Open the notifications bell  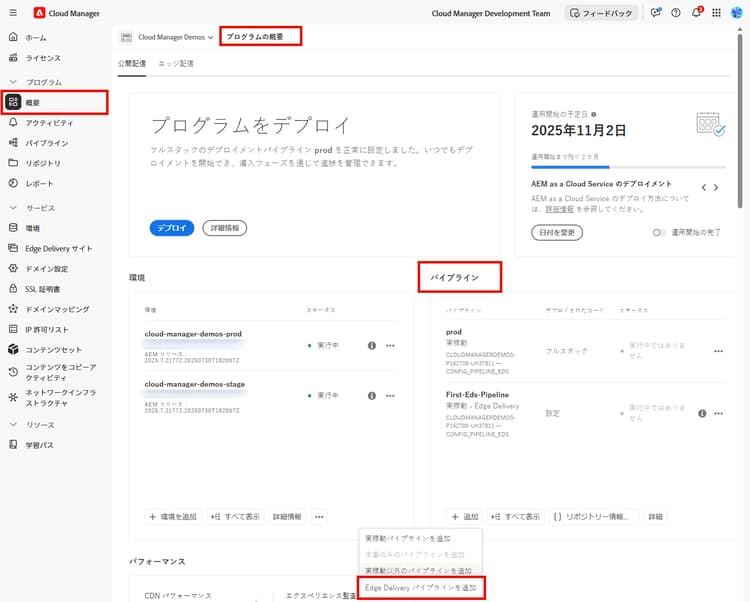coord(696,12)
